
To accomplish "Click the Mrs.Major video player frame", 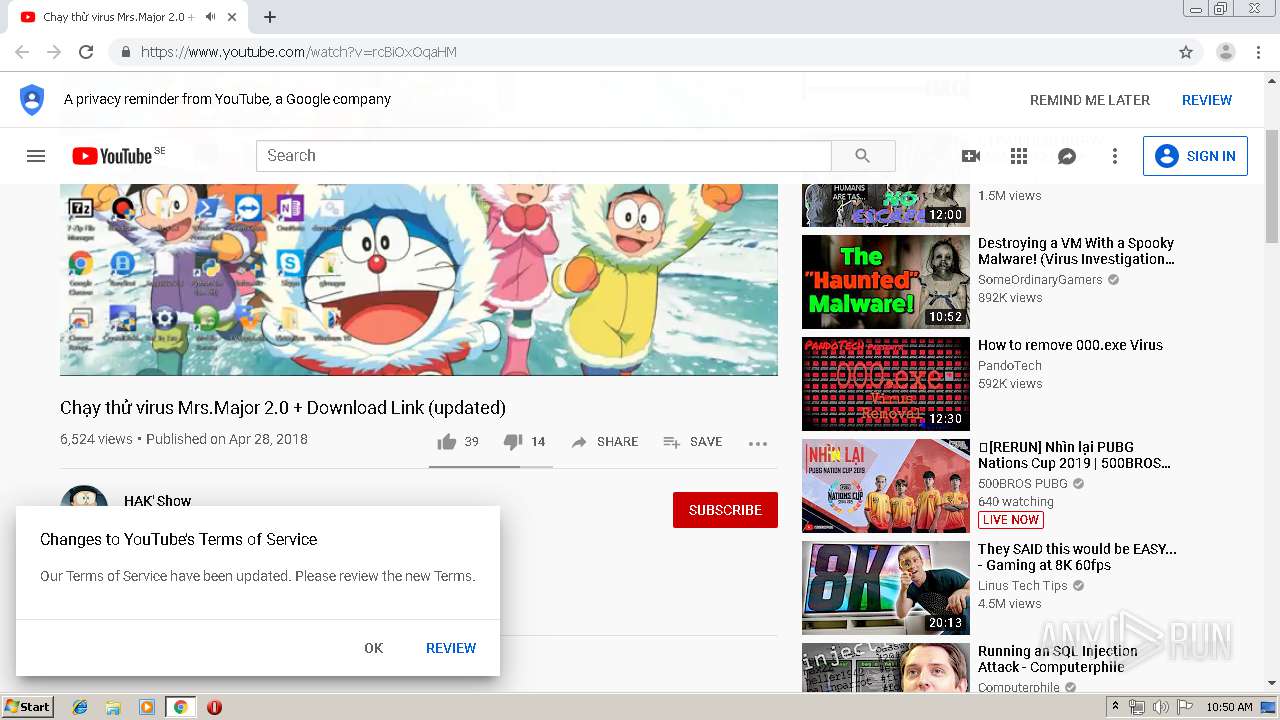I will point(419,279).
